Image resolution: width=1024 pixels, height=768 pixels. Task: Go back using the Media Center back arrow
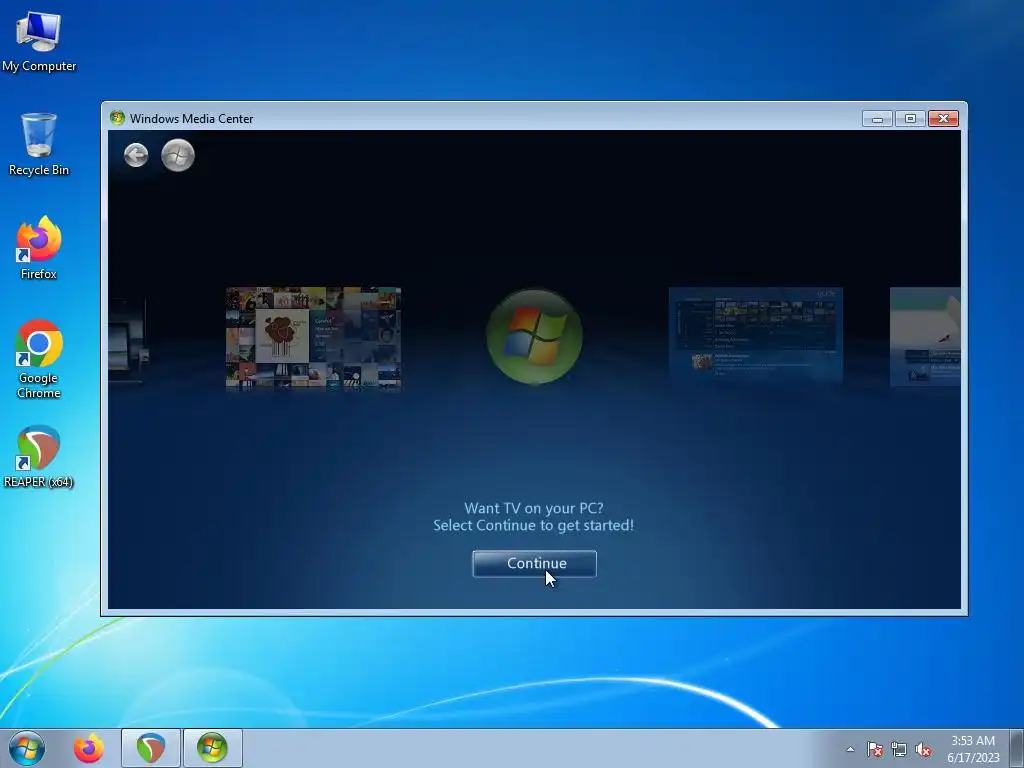coord(136,155)
